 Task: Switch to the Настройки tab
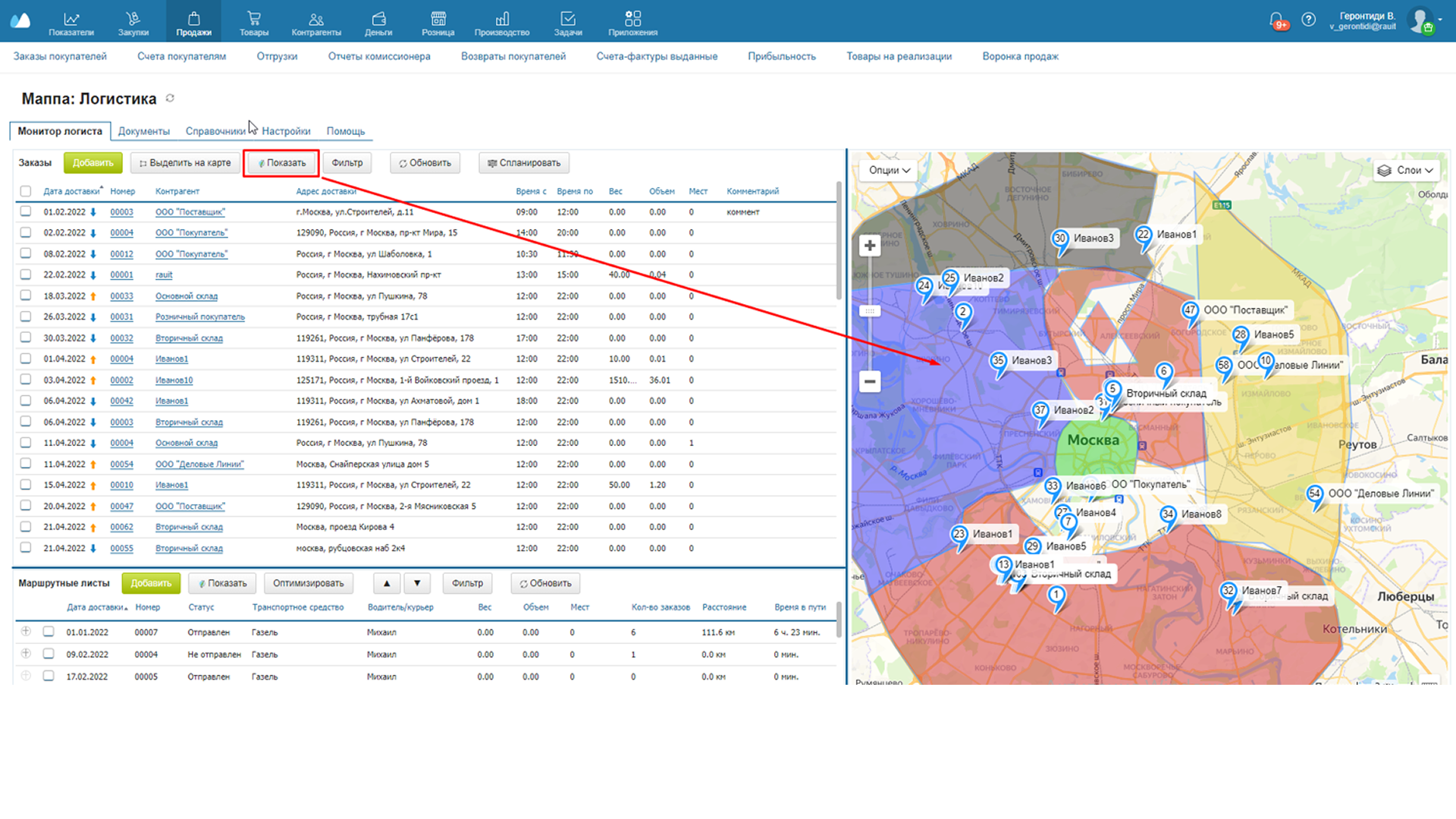286,131
